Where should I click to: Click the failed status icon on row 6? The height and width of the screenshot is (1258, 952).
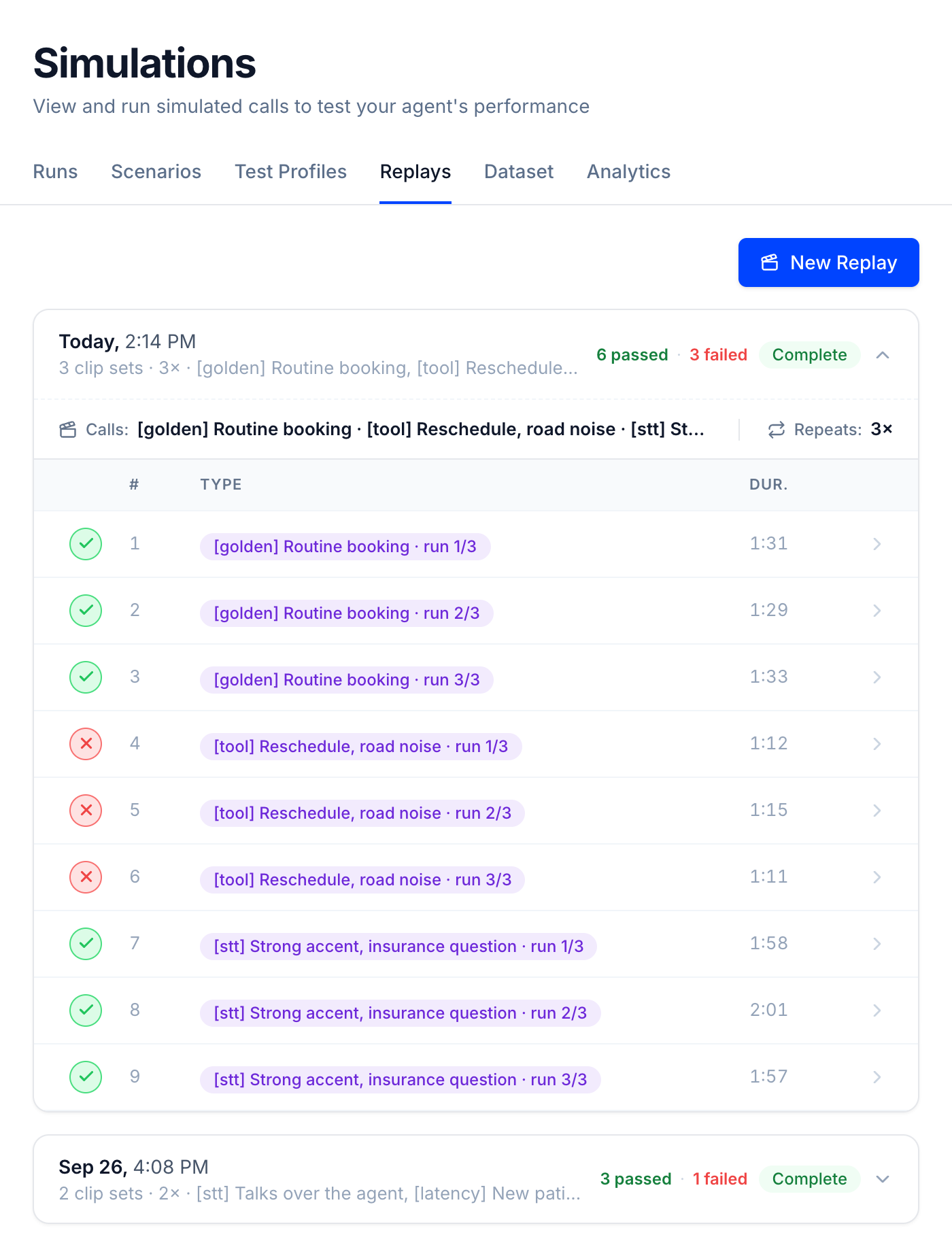pyautogui.click(x=86, y=877)
